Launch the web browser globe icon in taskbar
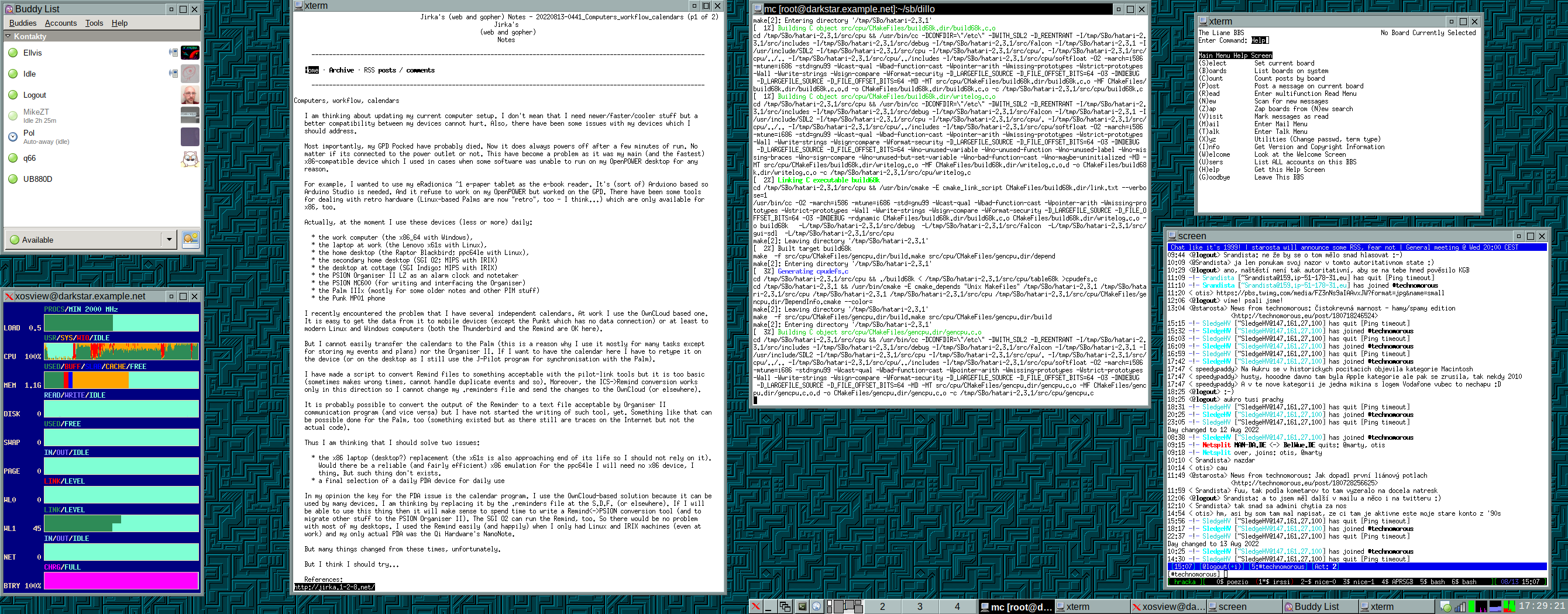1568x614 pixels. [817, 606]
